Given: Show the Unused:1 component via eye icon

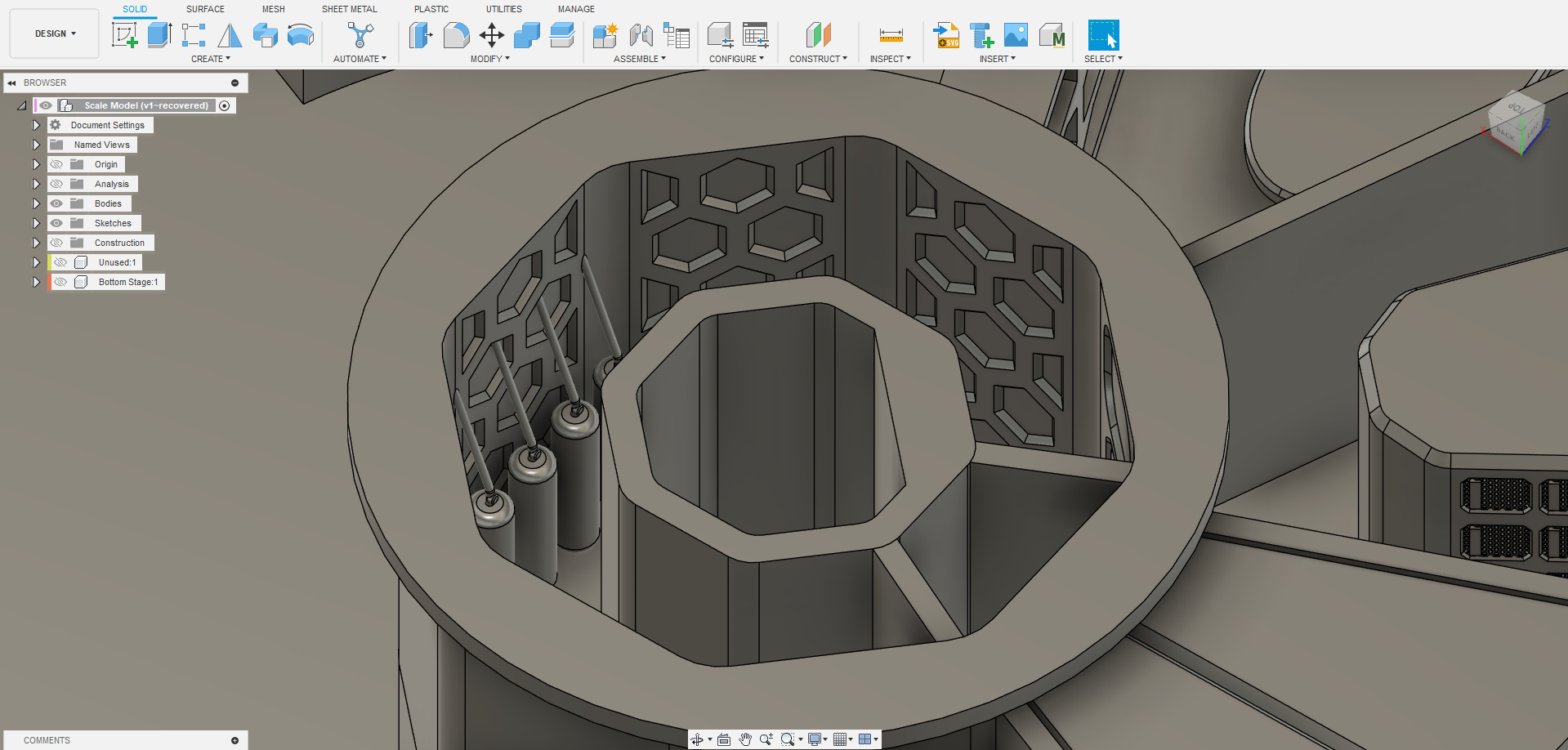Looking at the screenshot, I should (x=60, y=262).
